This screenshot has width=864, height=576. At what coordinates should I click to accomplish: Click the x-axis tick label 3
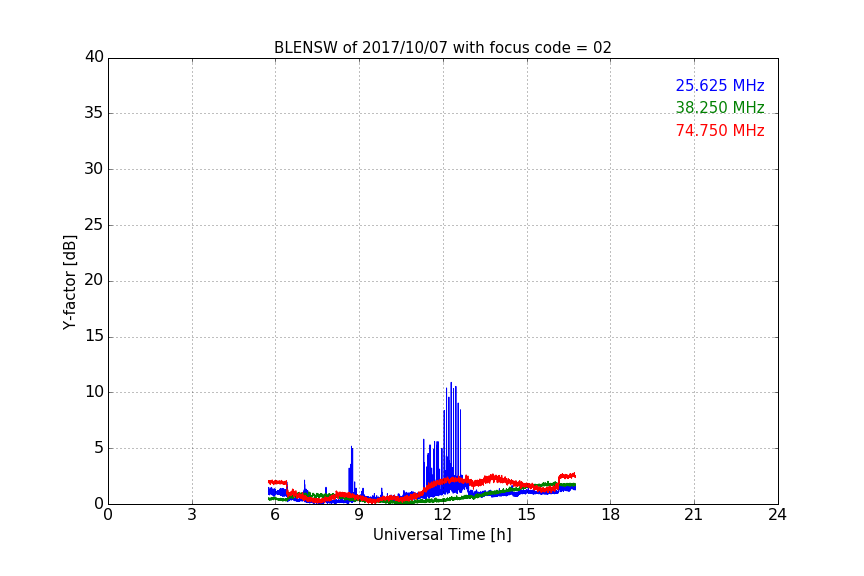tap(192, 515)
